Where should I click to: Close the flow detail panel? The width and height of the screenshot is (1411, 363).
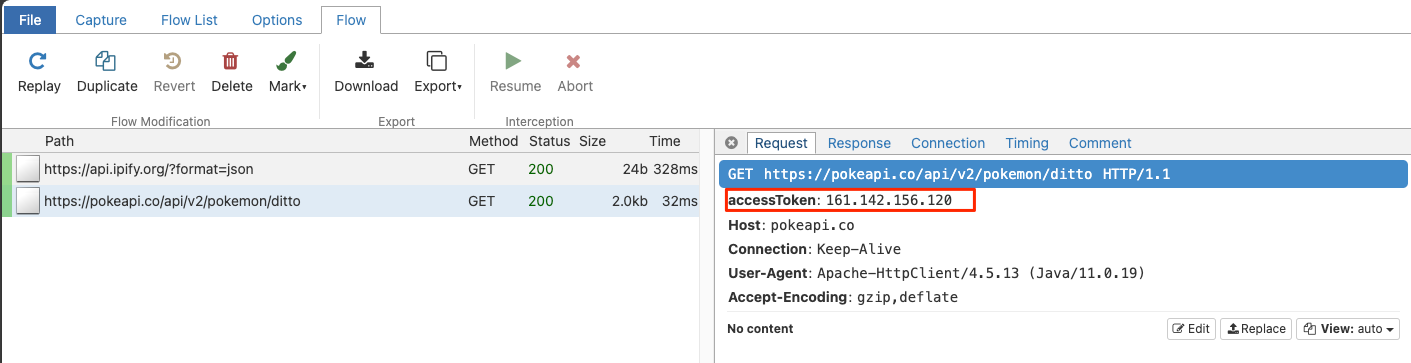click(731, 143)
